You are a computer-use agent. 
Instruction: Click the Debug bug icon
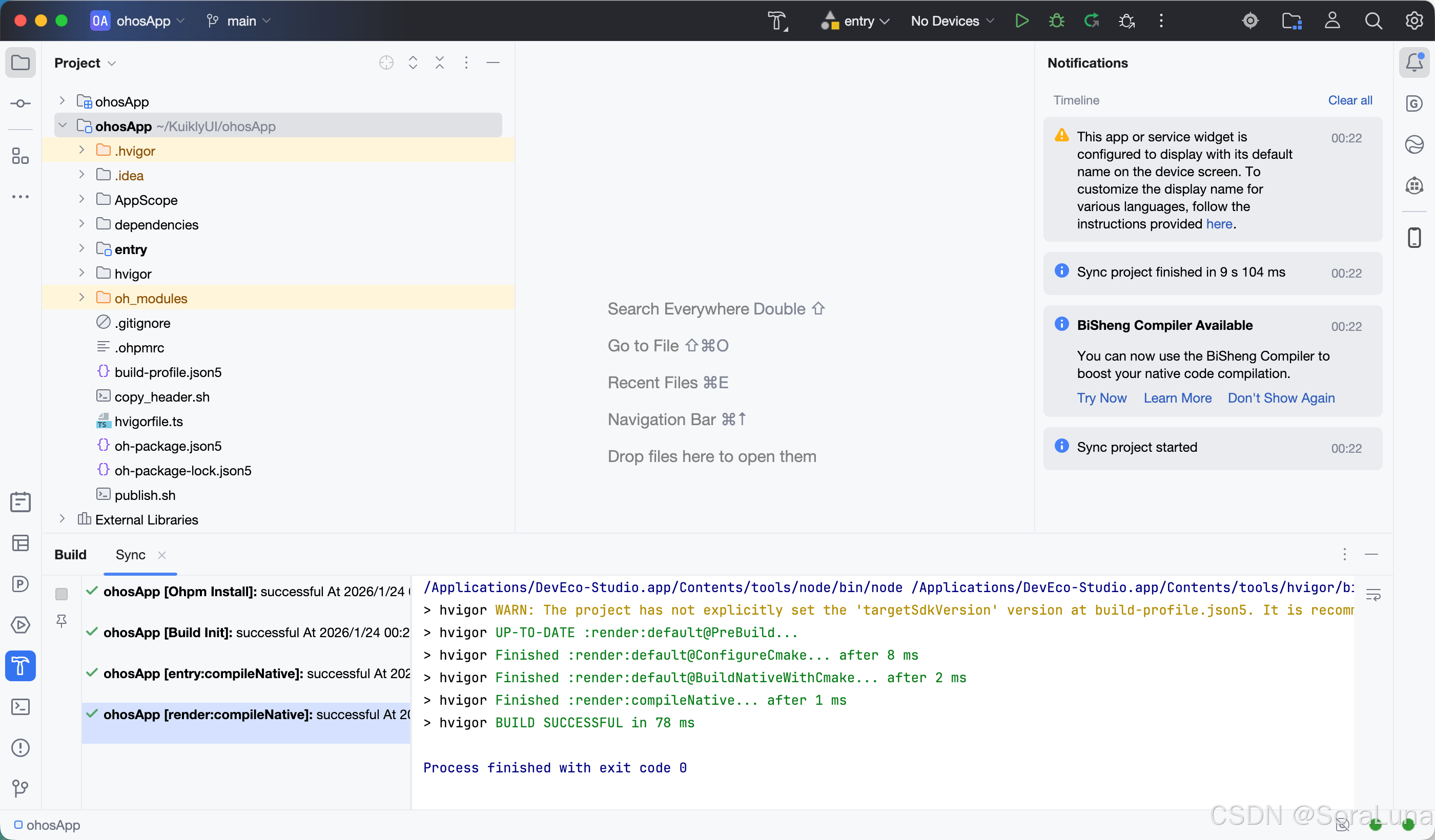(1056, 21)
